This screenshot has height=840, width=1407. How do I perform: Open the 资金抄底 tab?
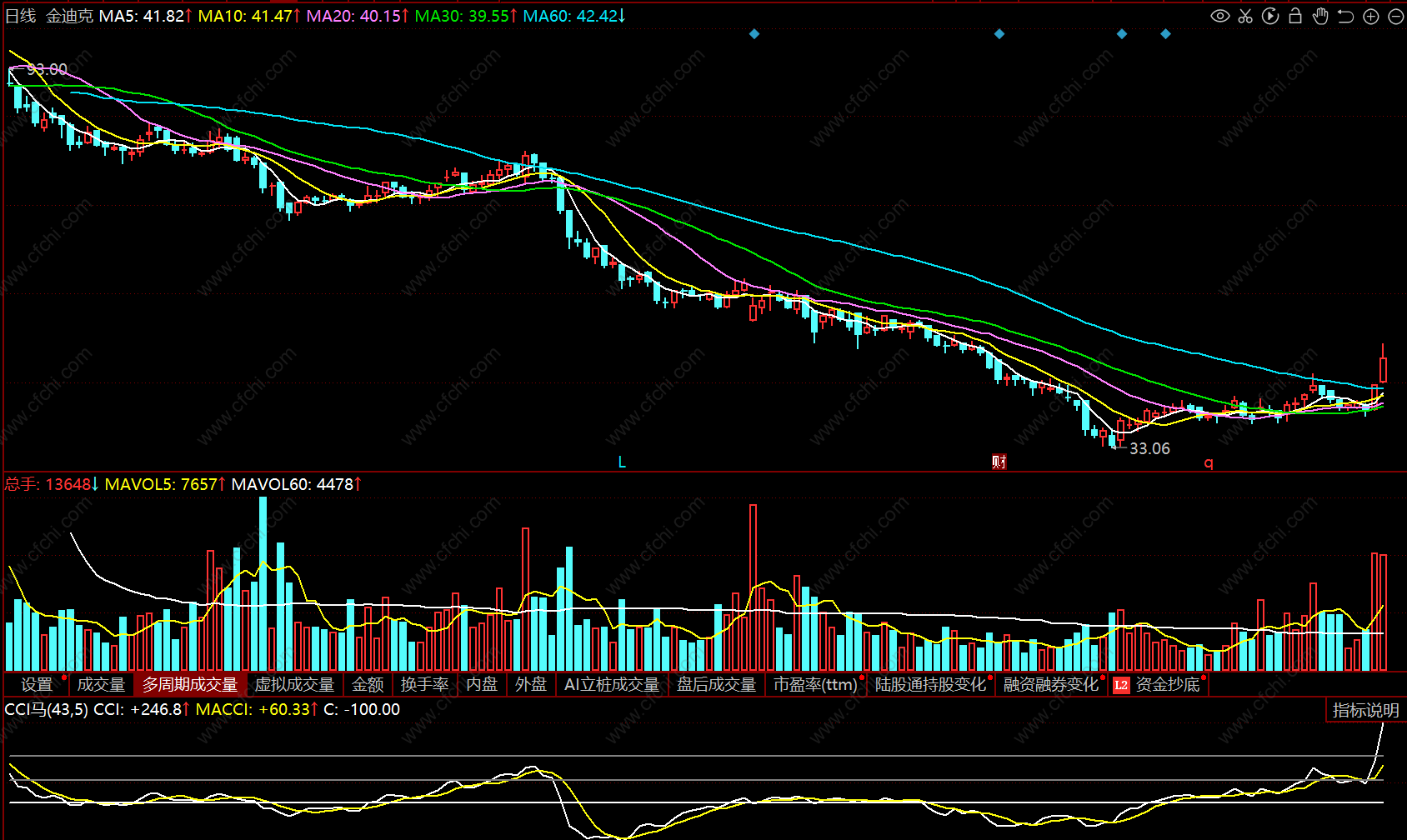1168,684
